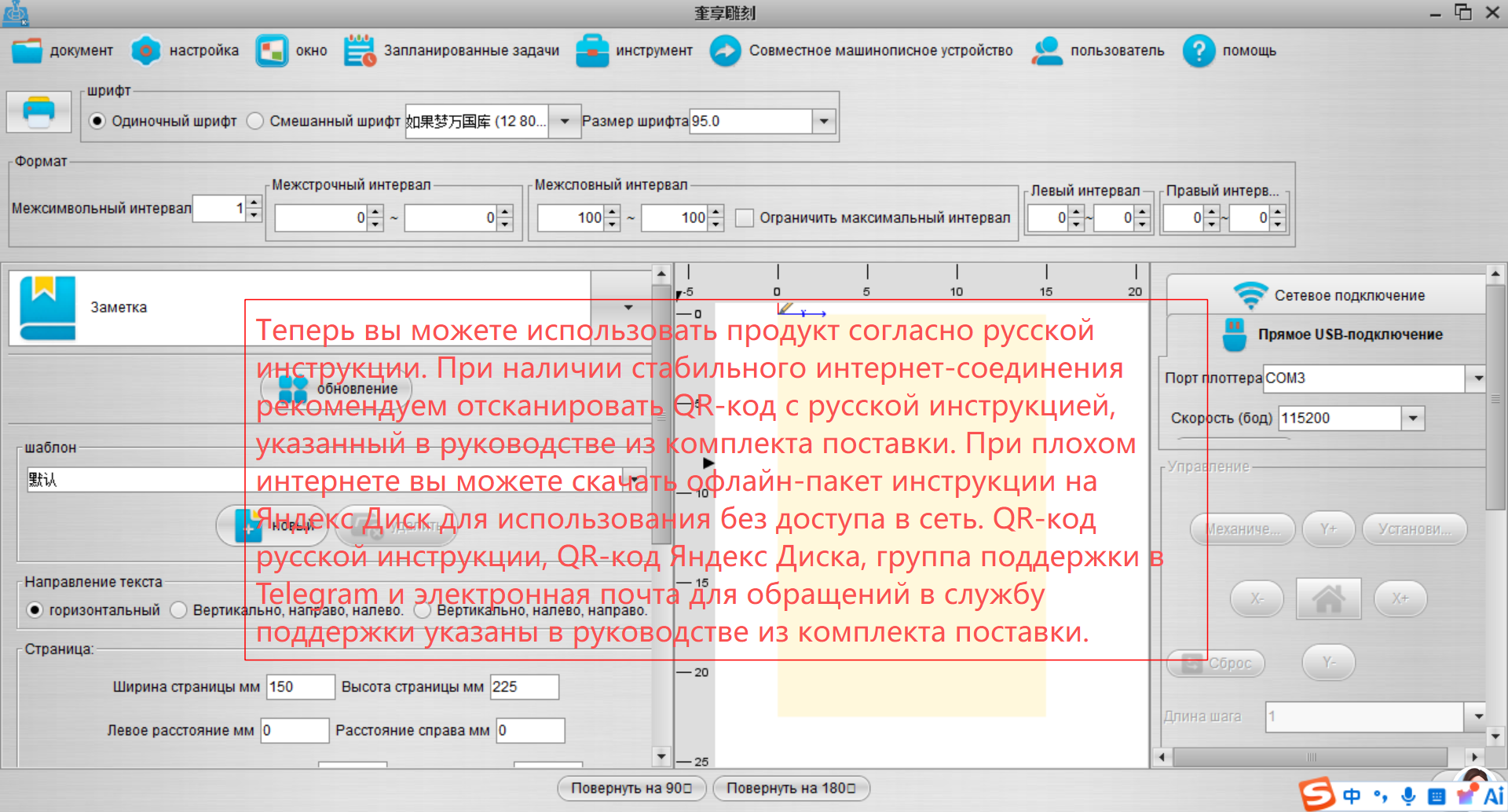This screenshot has height=812, width=1508.
Task: Click the пользователь user icon
Action: point(1047,51)
